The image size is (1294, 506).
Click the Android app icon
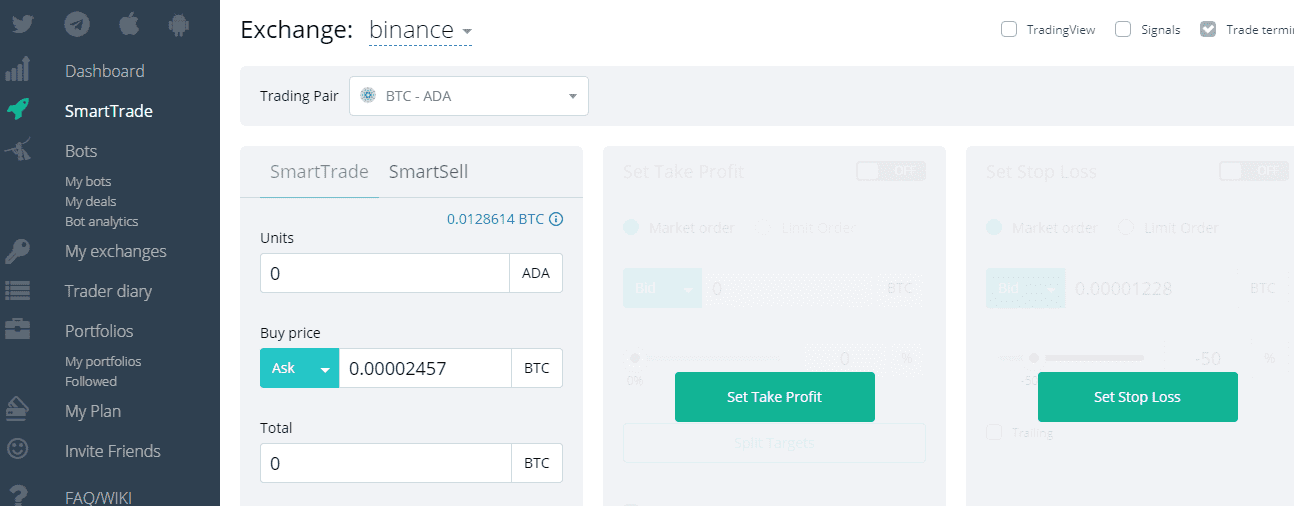[180, 24]
